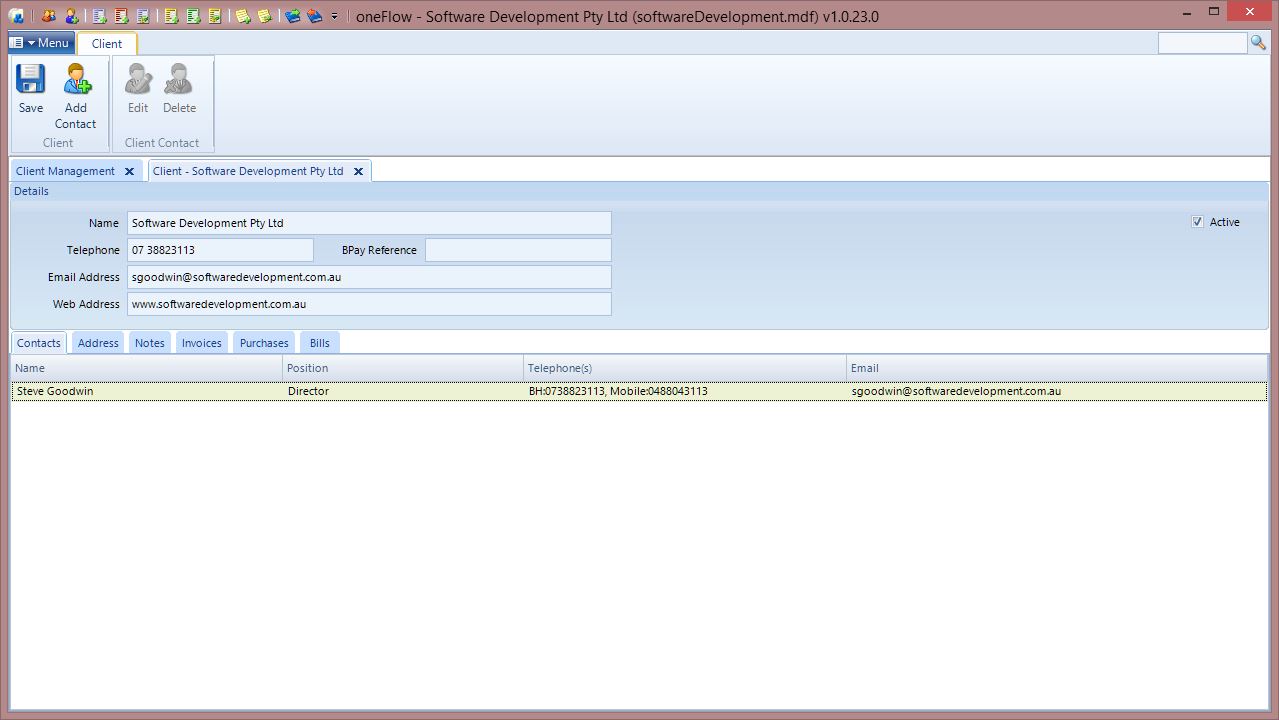Open the Invoices tab
1279x720 pixels.
coord(201,343)
